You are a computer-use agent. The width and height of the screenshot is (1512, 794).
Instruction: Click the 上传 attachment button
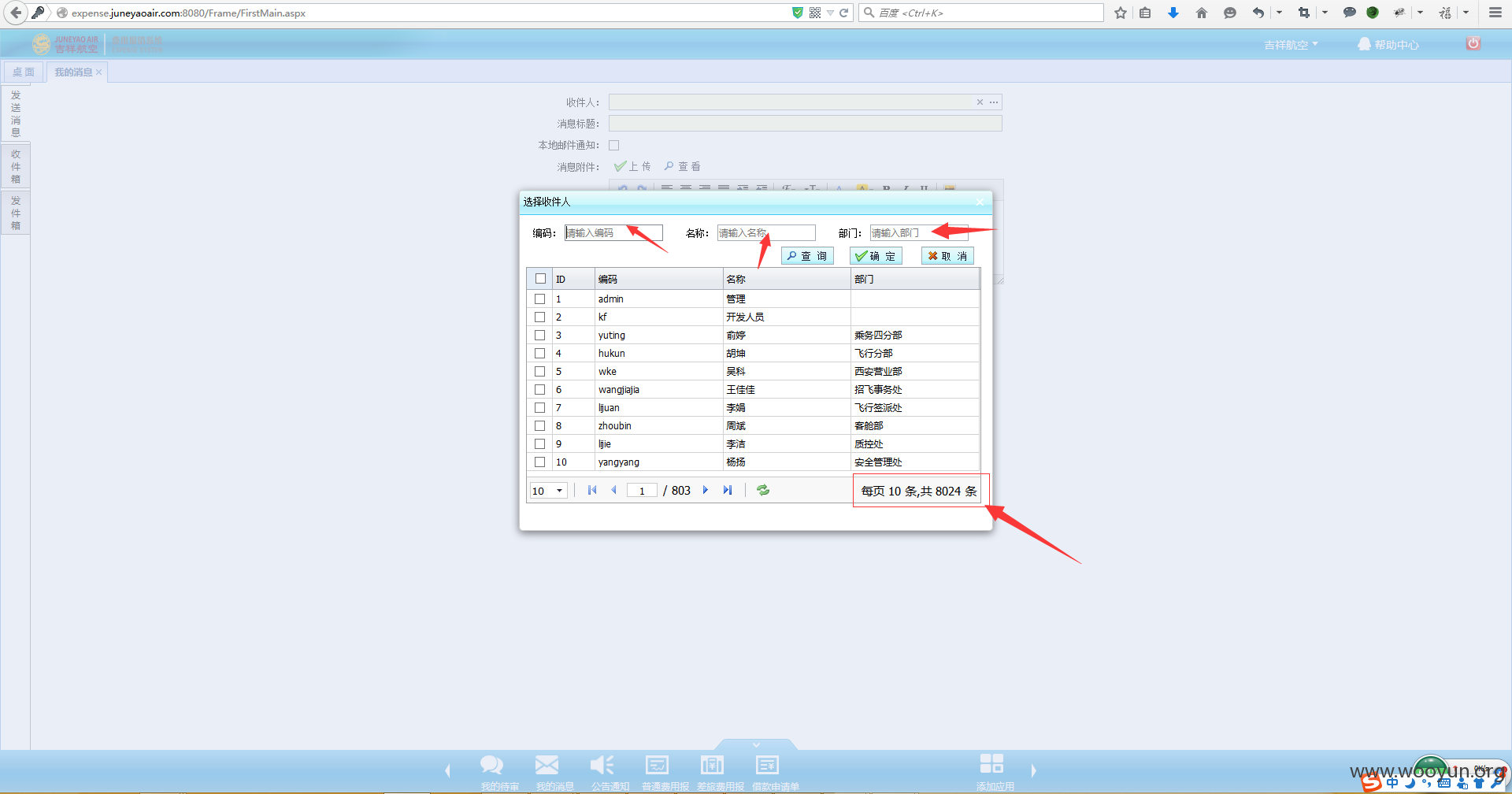pos(632,166)
